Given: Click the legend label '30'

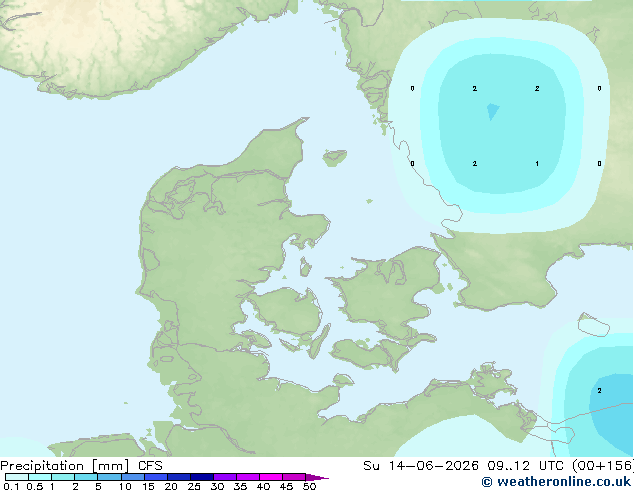Looking at the screenshot, I should point(217,486).
